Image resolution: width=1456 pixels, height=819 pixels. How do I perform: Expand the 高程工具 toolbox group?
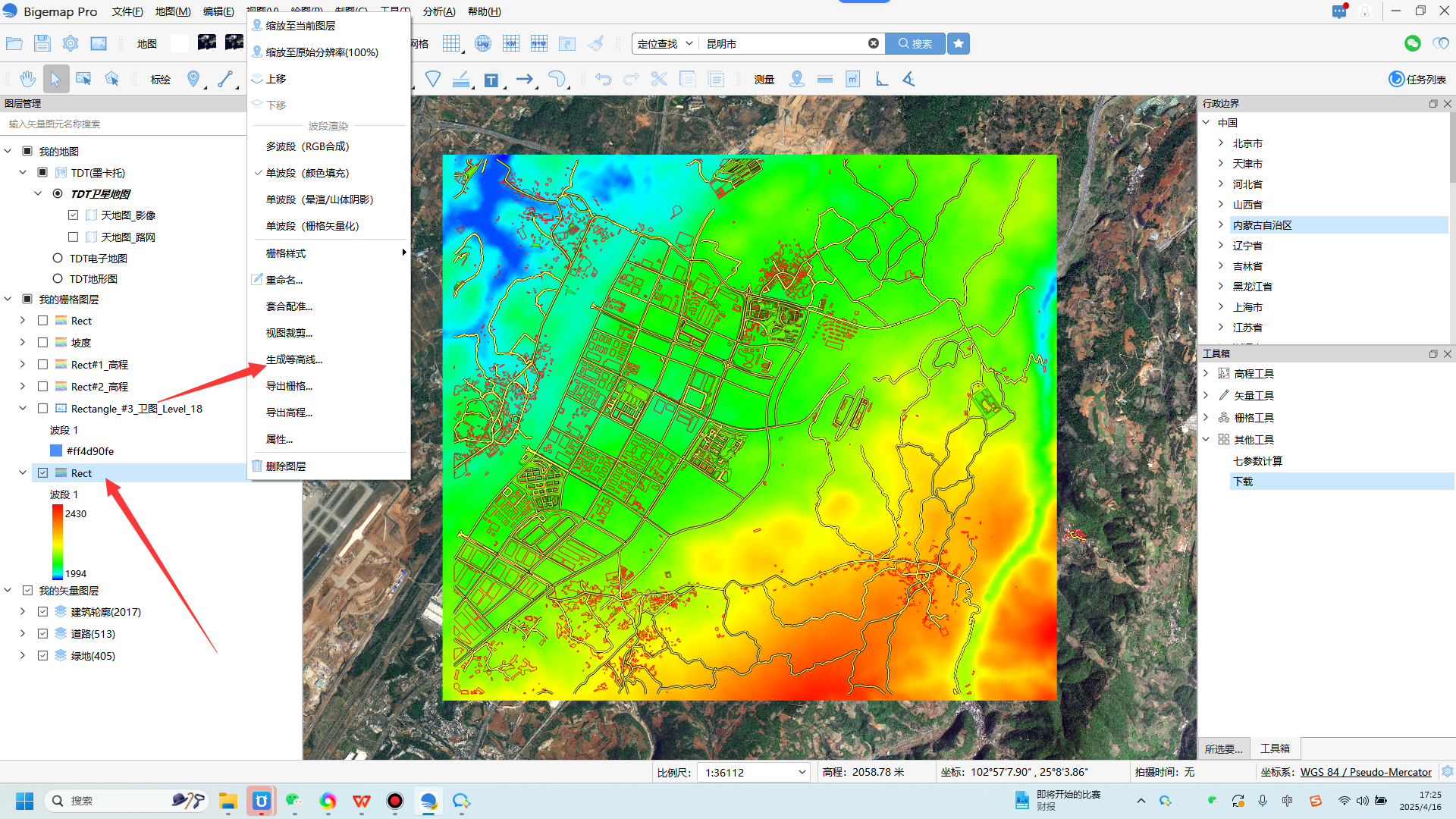click(1207, 374)
